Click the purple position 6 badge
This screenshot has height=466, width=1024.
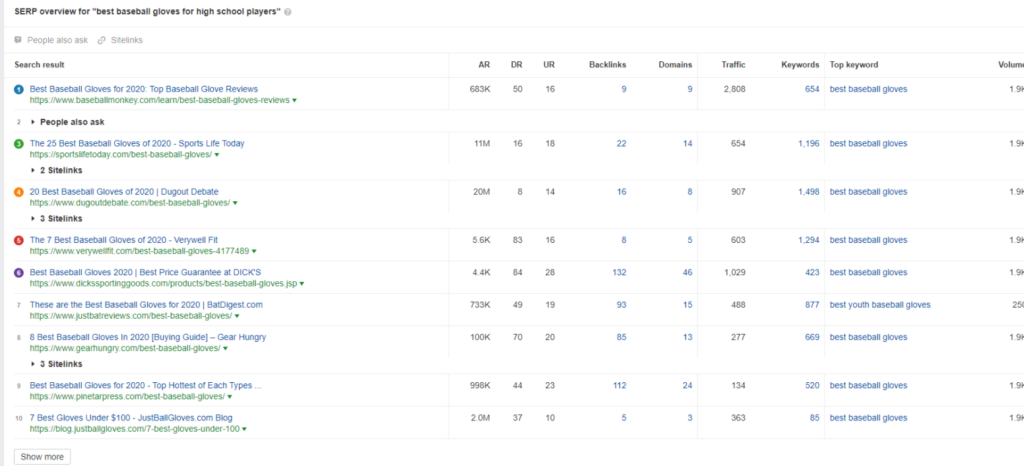pyautogui.click(x=19, y=272)
